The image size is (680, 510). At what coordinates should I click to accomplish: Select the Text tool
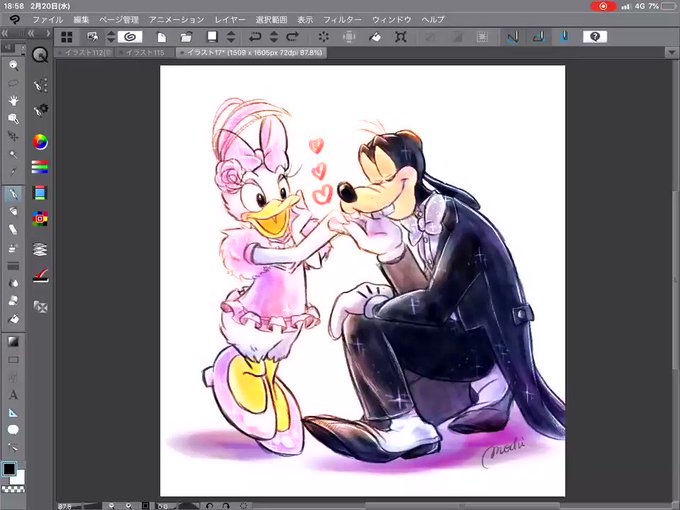13,395
